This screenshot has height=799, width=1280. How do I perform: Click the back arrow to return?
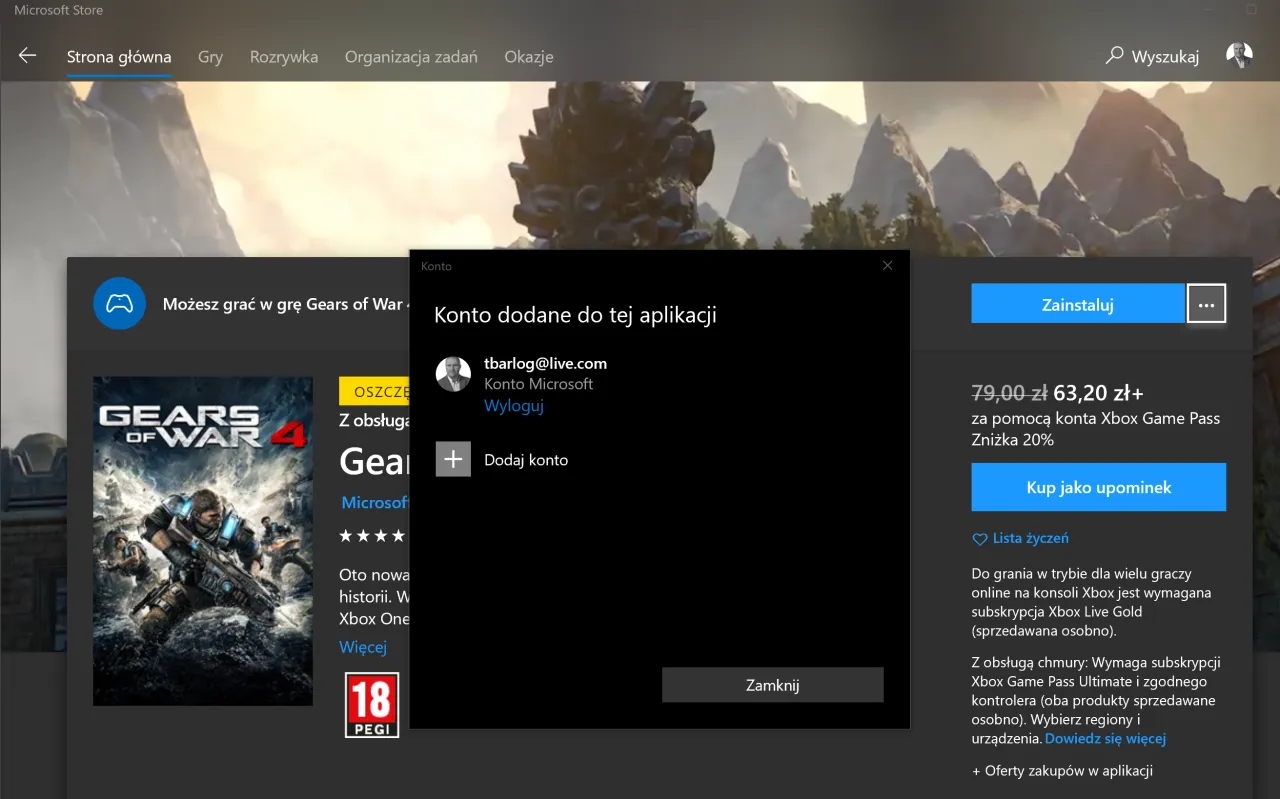[x=26, y=55]
